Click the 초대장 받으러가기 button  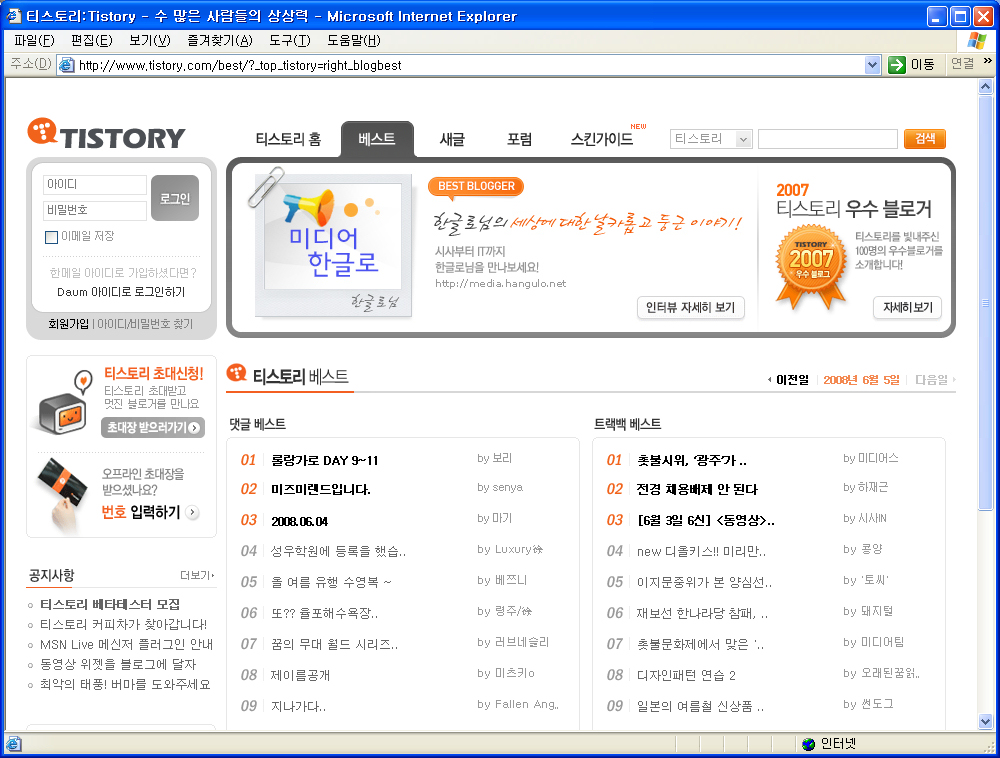153,427
